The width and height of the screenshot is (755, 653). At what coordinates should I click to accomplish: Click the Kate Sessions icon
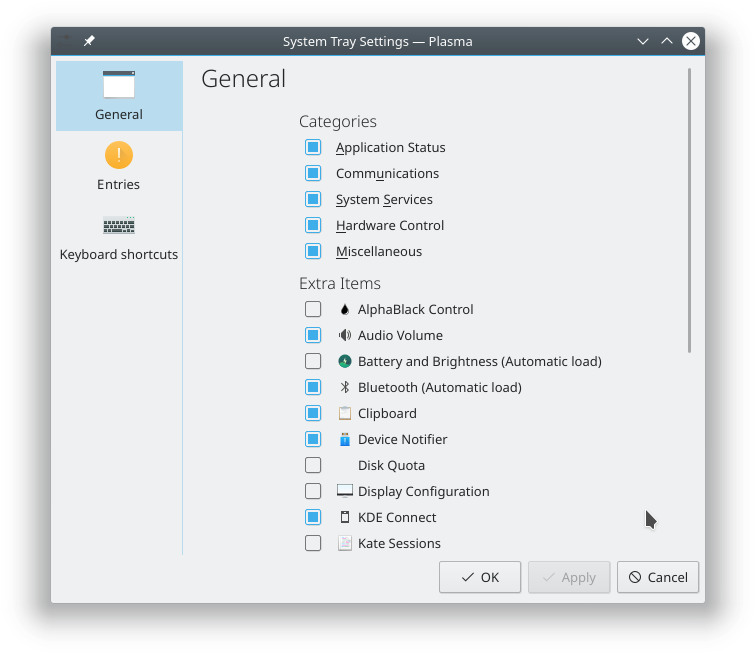coord(345,543)
